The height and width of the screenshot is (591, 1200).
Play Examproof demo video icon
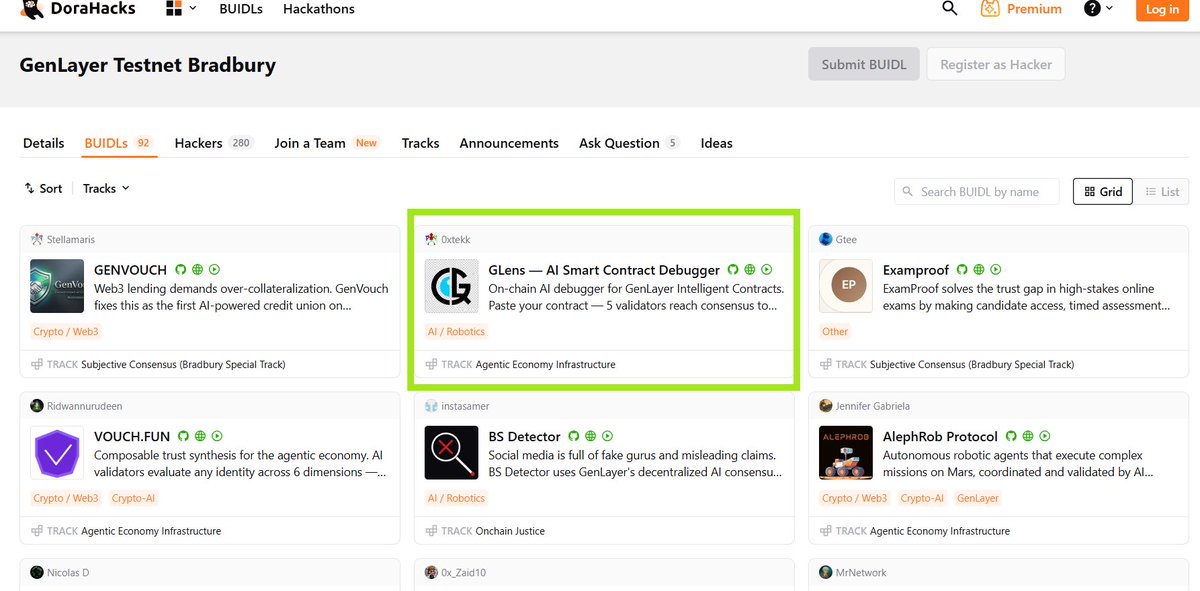click(x=996, y=270)
